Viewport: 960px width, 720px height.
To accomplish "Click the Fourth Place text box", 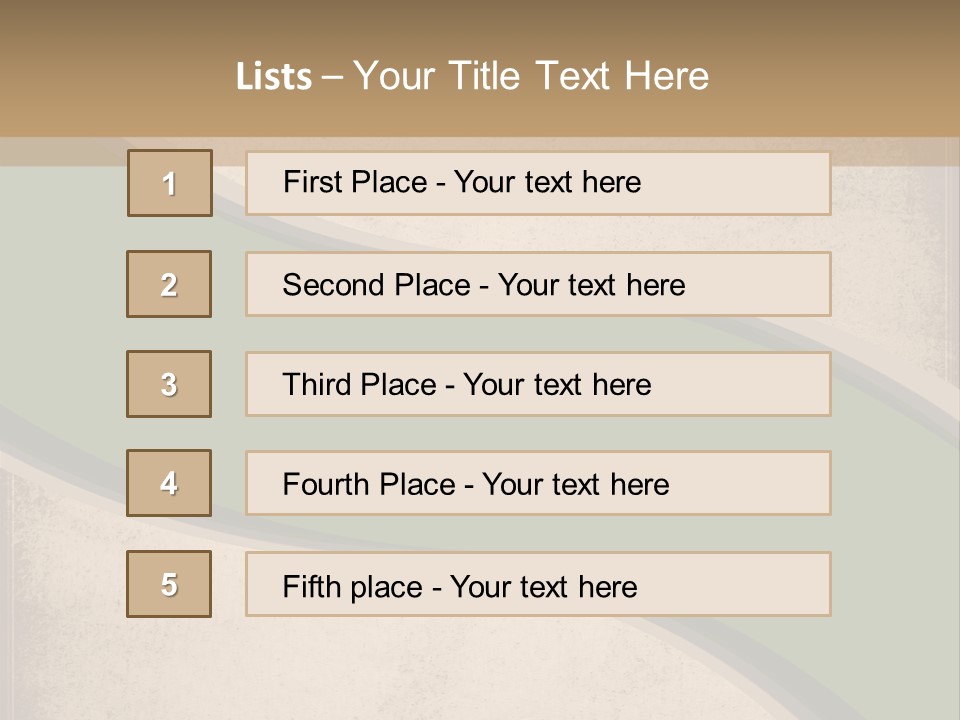I will pos(538,484).
